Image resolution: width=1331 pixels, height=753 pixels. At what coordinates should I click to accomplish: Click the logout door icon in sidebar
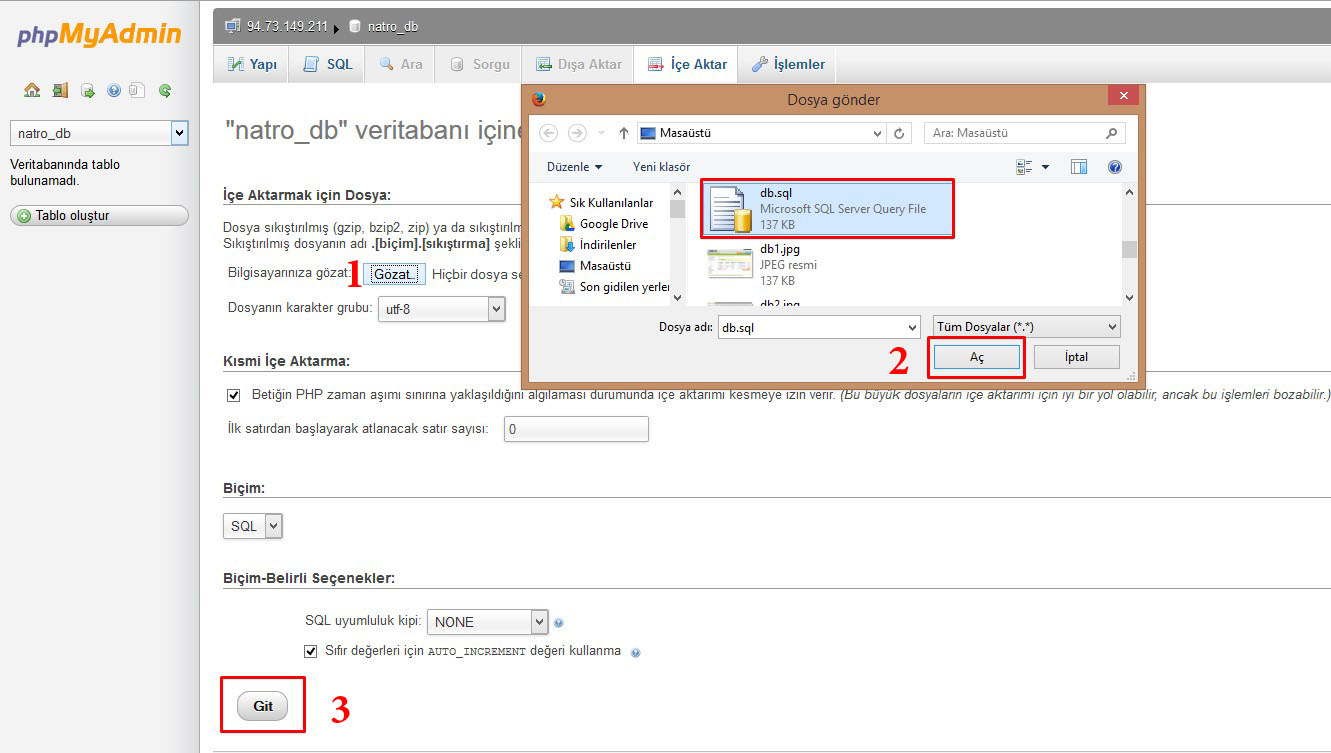(x=60, y=90)
